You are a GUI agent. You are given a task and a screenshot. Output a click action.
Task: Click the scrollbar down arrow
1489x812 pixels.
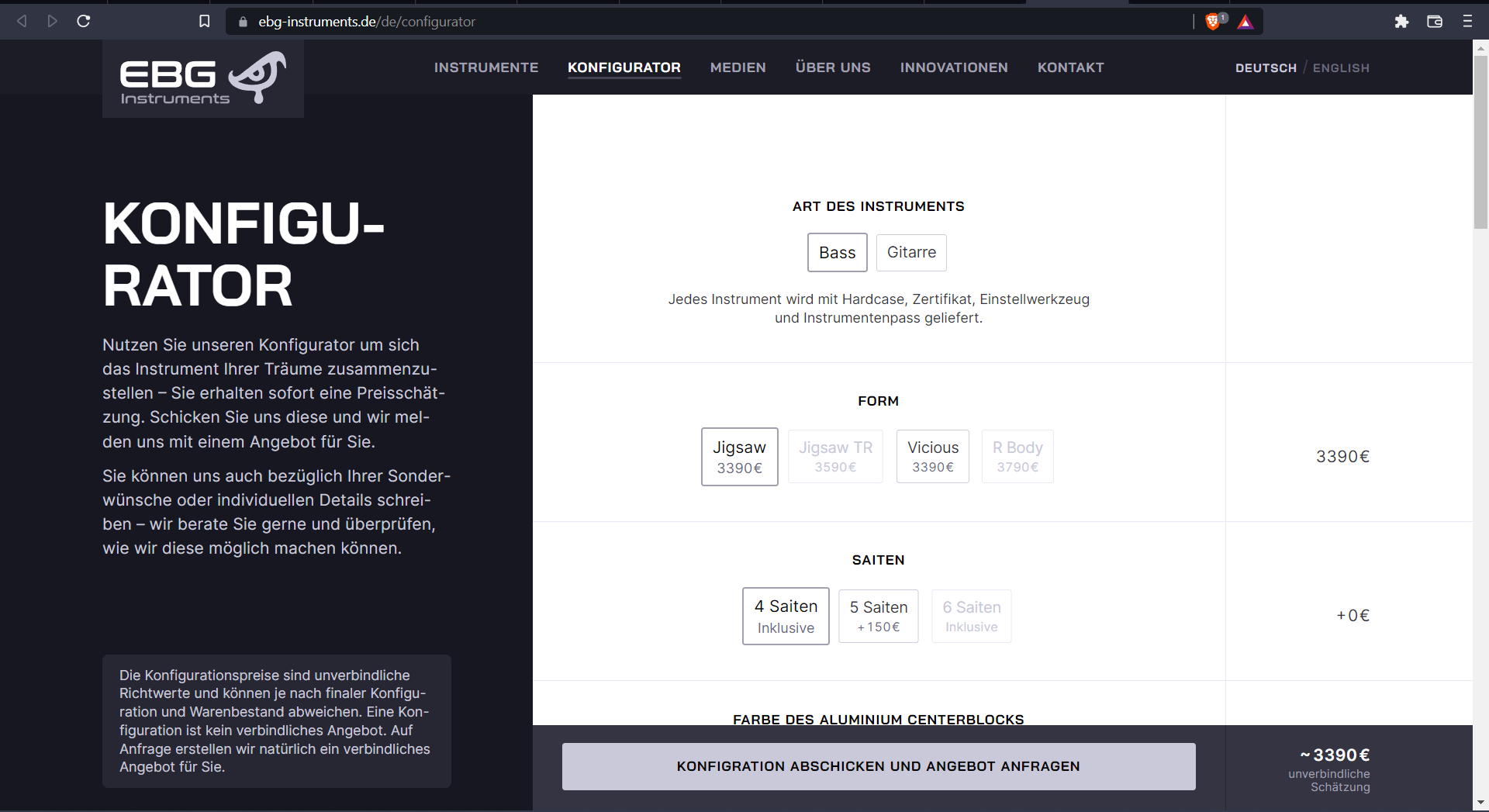click(1481, 803)
